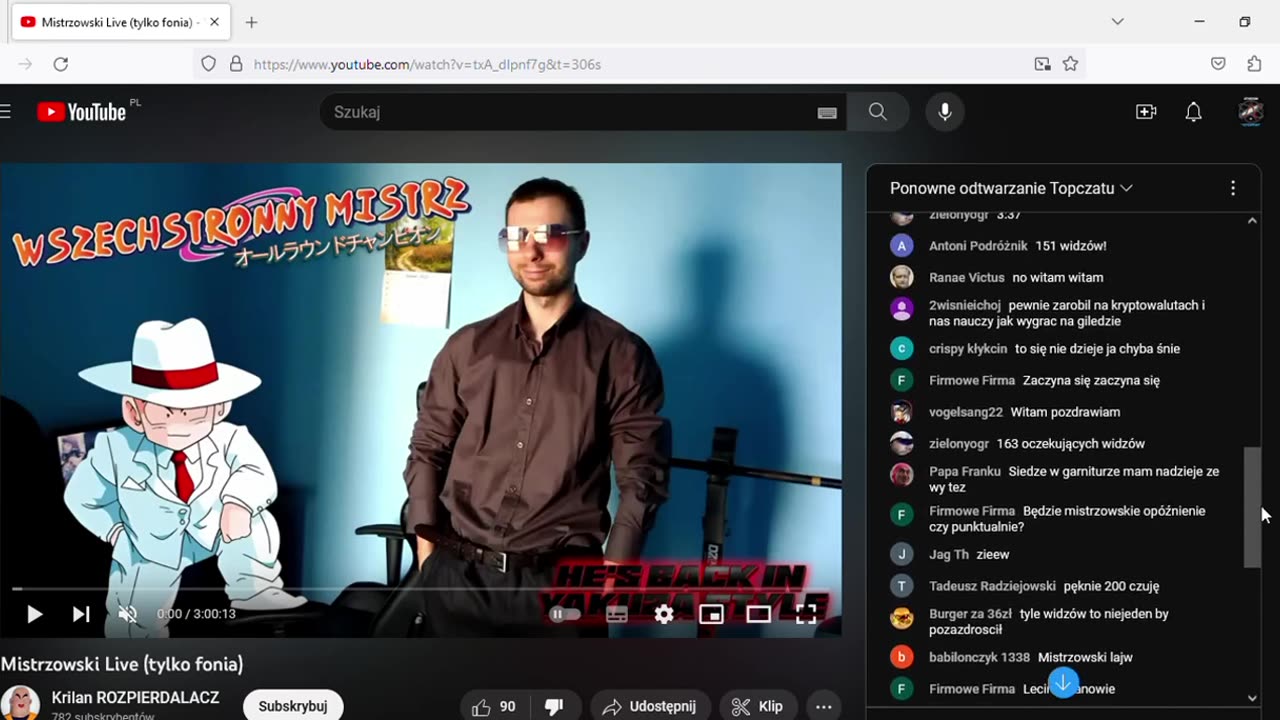Click the chat scrollbar down arrow

[x=1252, y=699]
